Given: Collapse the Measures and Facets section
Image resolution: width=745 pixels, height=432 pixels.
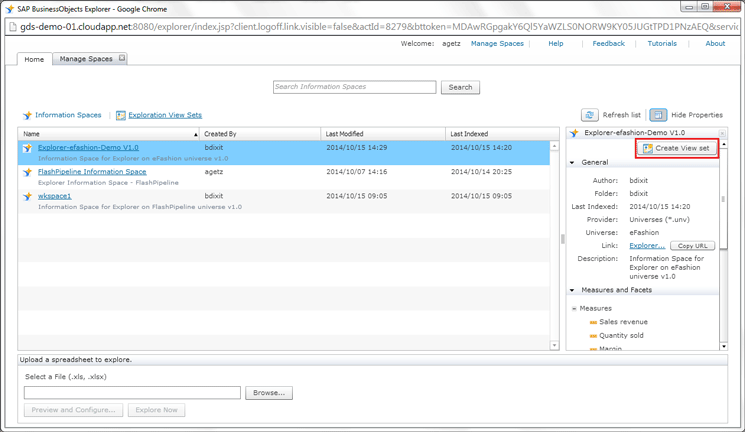Looking at the screenshot, I should [573, 291].
